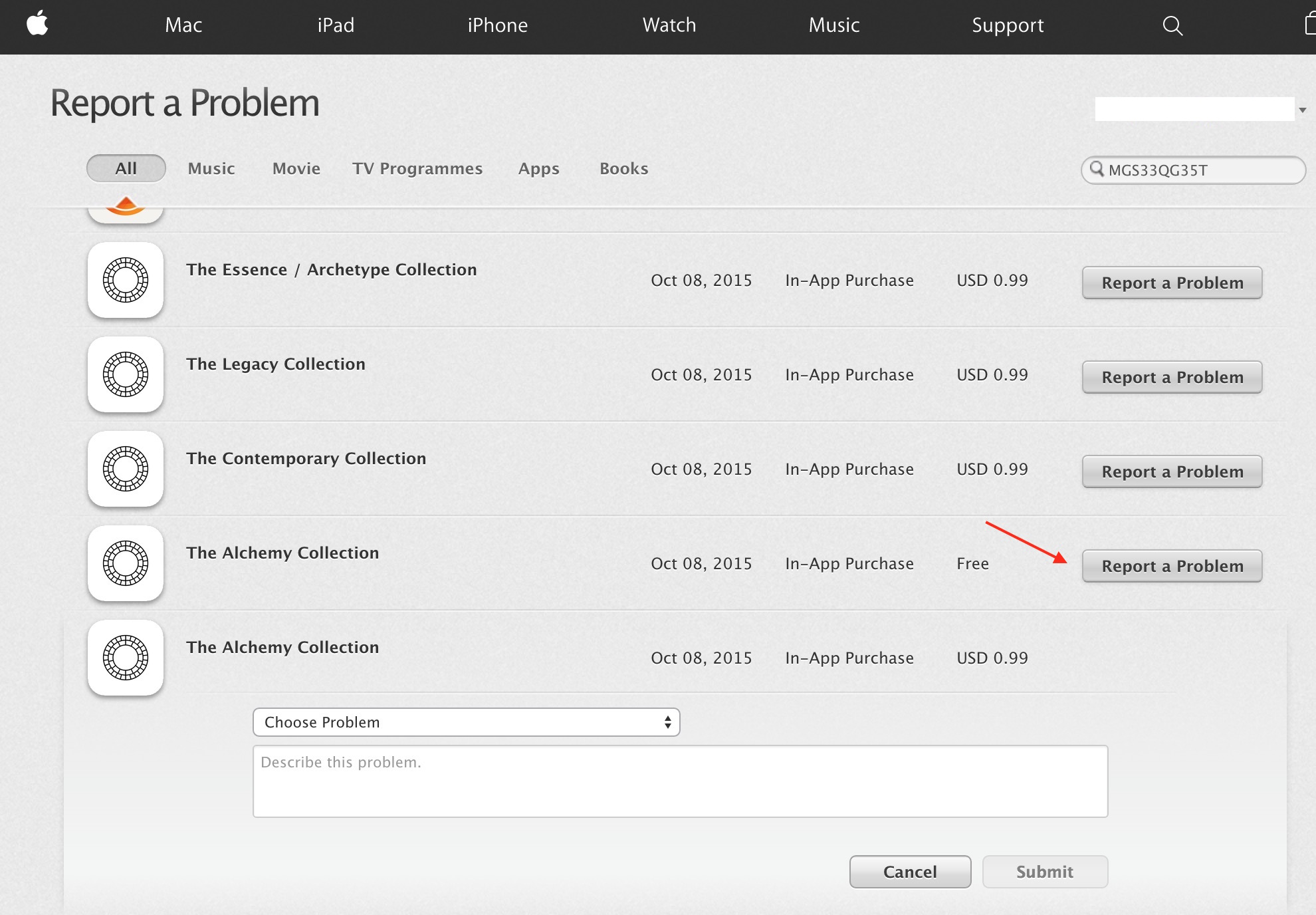Open the Choose Problem dropdown
The width and height of the screenshot is (1316, 915).
466,722
